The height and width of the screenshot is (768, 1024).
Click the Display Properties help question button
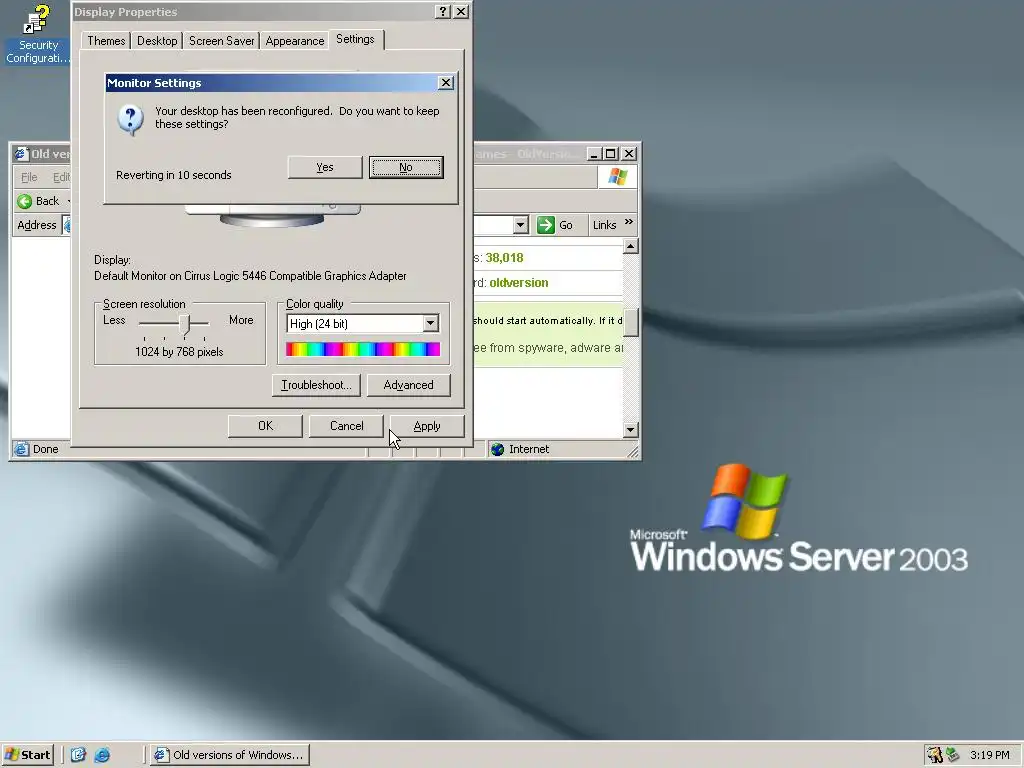coord(443,12)
